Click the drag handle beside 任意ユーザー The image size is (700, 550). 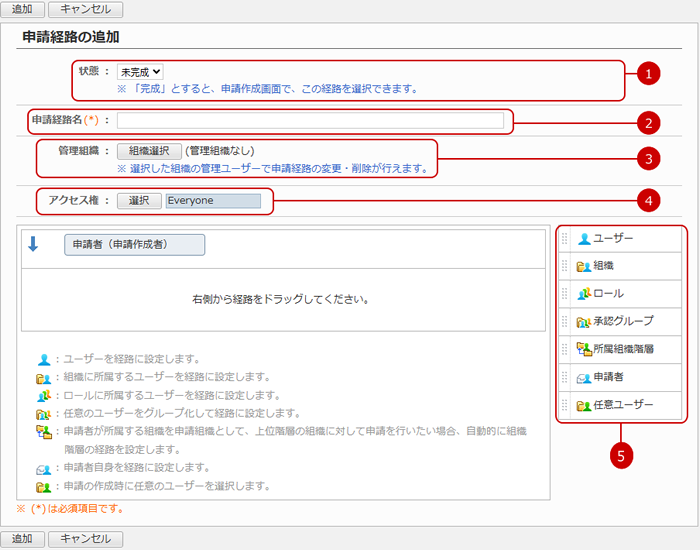click(564, 404)
